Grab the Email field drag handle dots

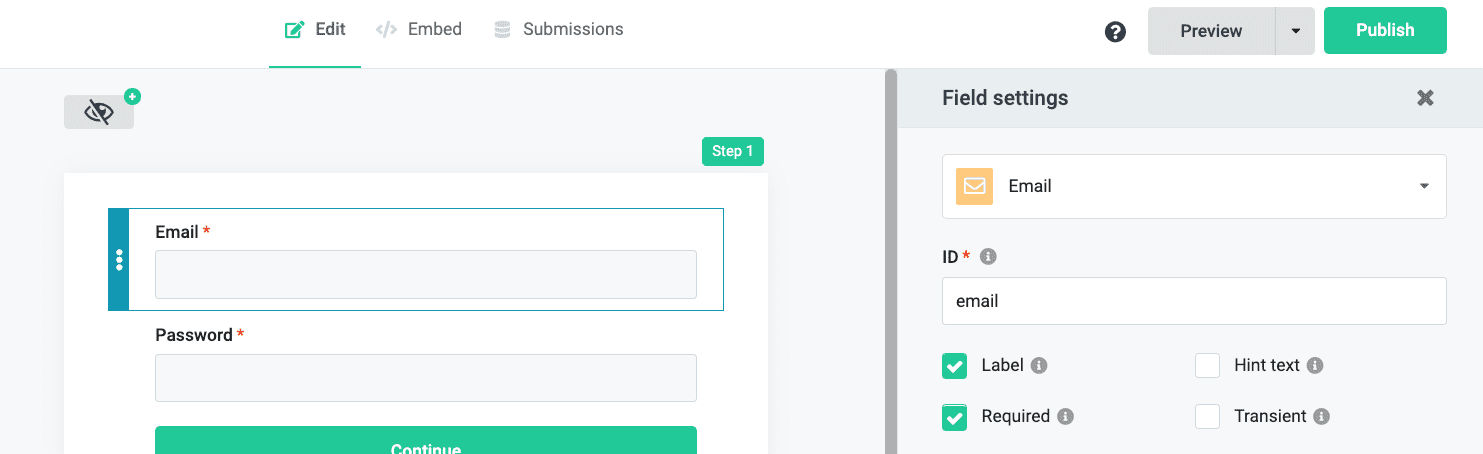pyautogui.click(x=119, y=260)
